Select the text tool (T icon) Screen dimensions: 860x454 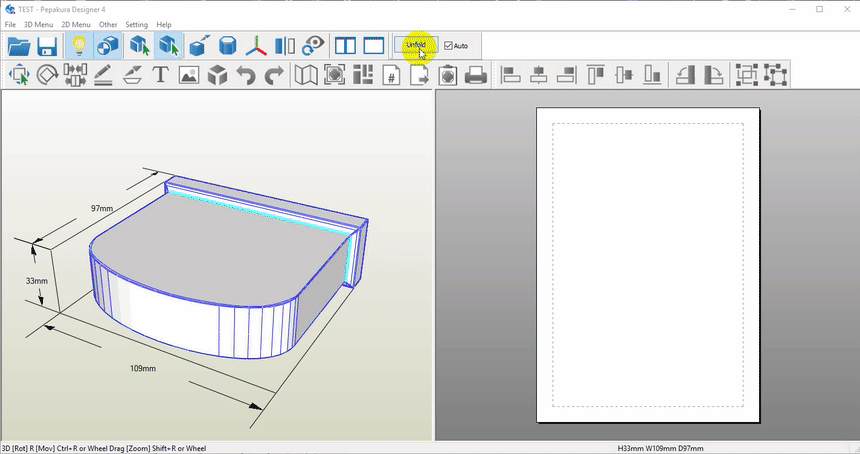tap(160, 75)
